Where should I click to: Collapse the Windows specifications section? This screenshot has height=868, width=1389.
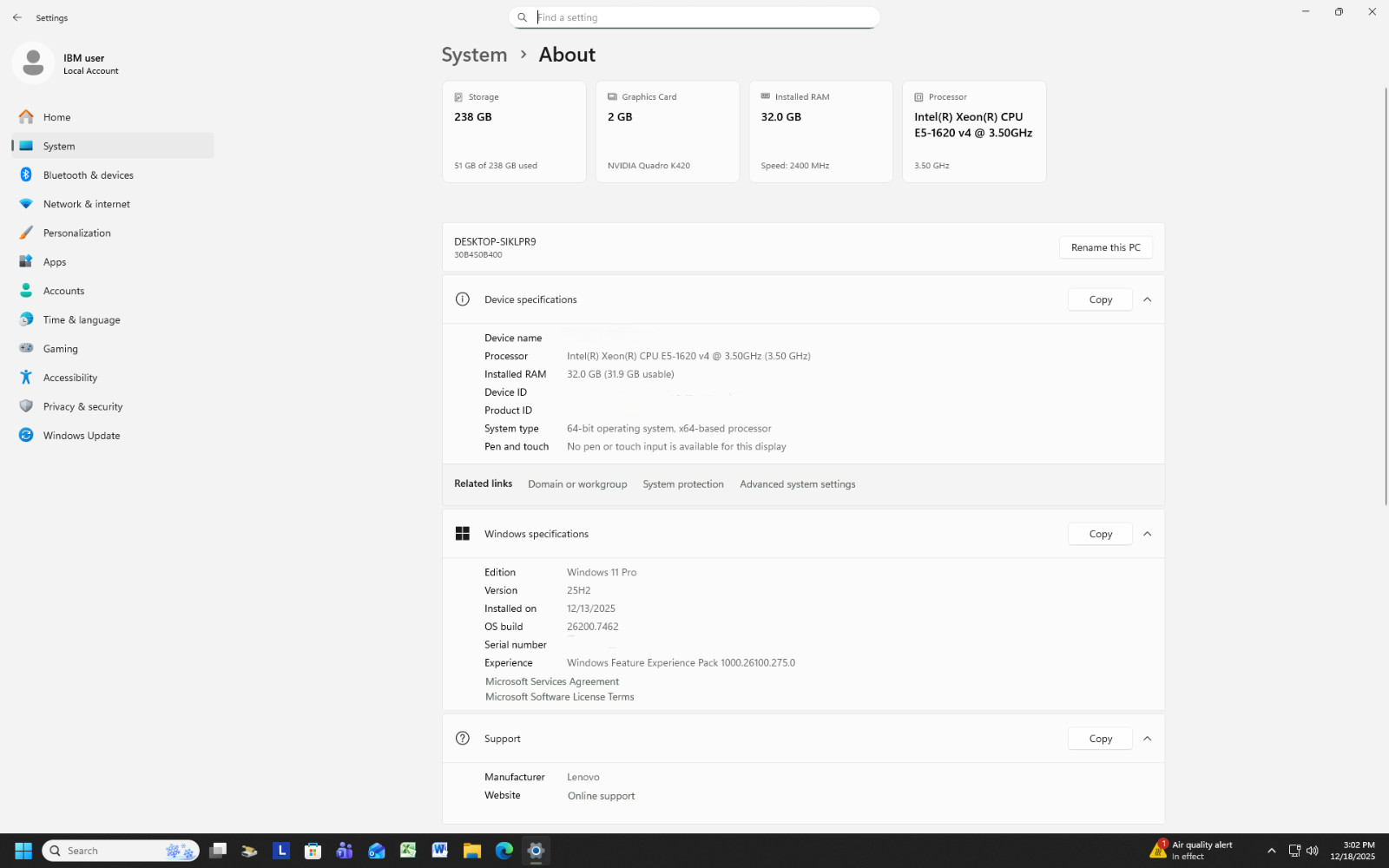click(1147, 534)
